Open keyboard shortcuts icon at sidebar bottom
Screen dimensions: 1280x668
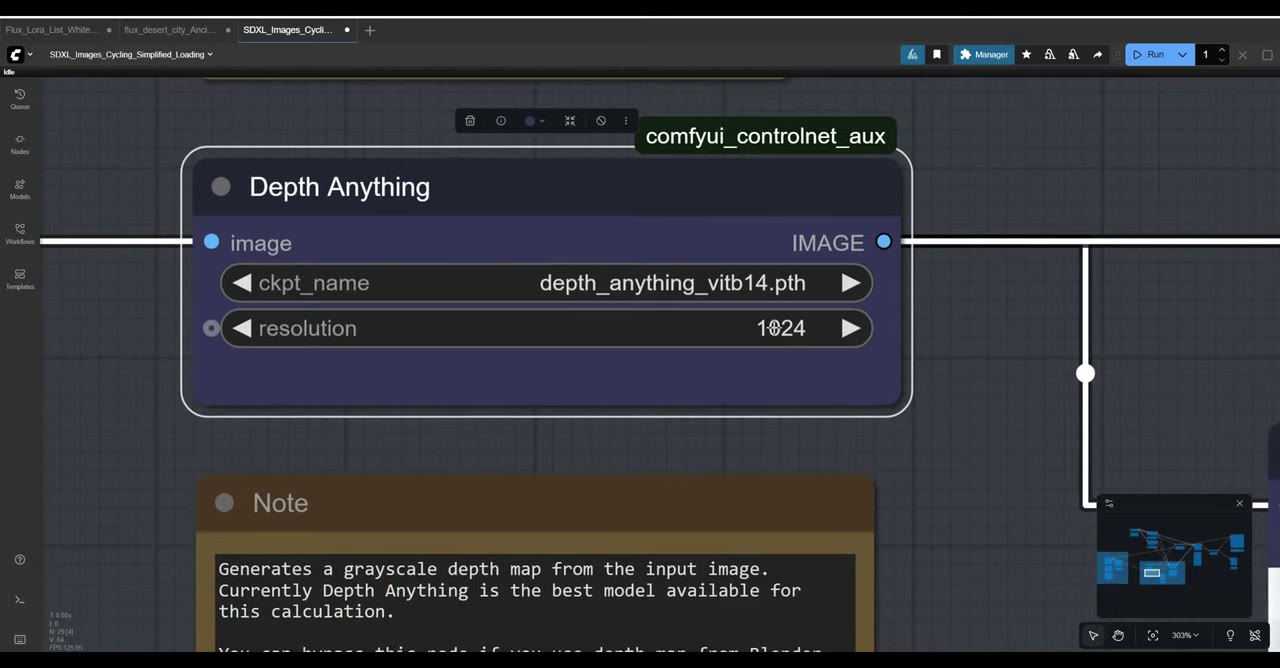(x=19, y=639)
